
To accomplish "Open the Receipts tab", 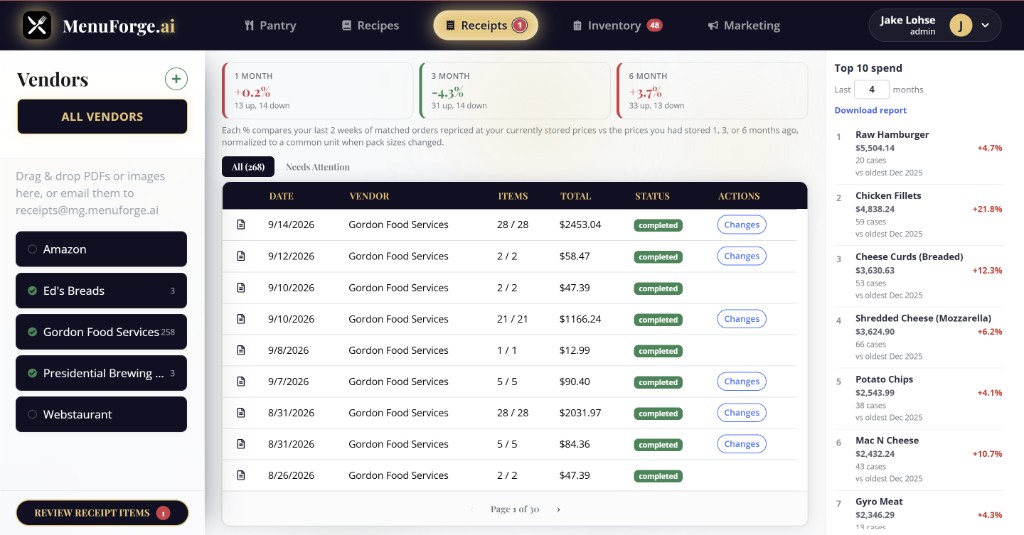I will (486, 25).
